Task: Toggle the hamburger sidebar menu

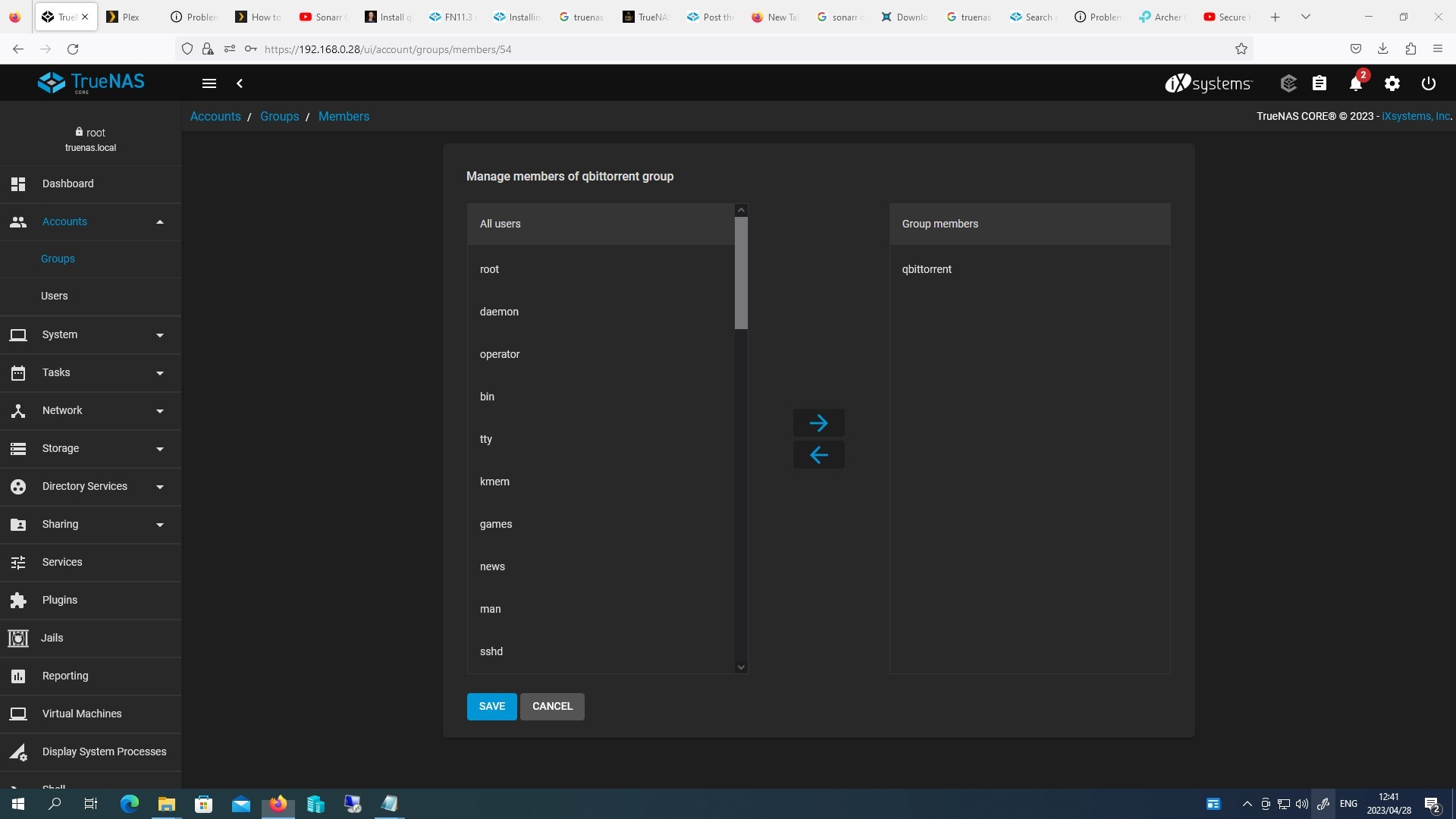Action: [209, 83]
